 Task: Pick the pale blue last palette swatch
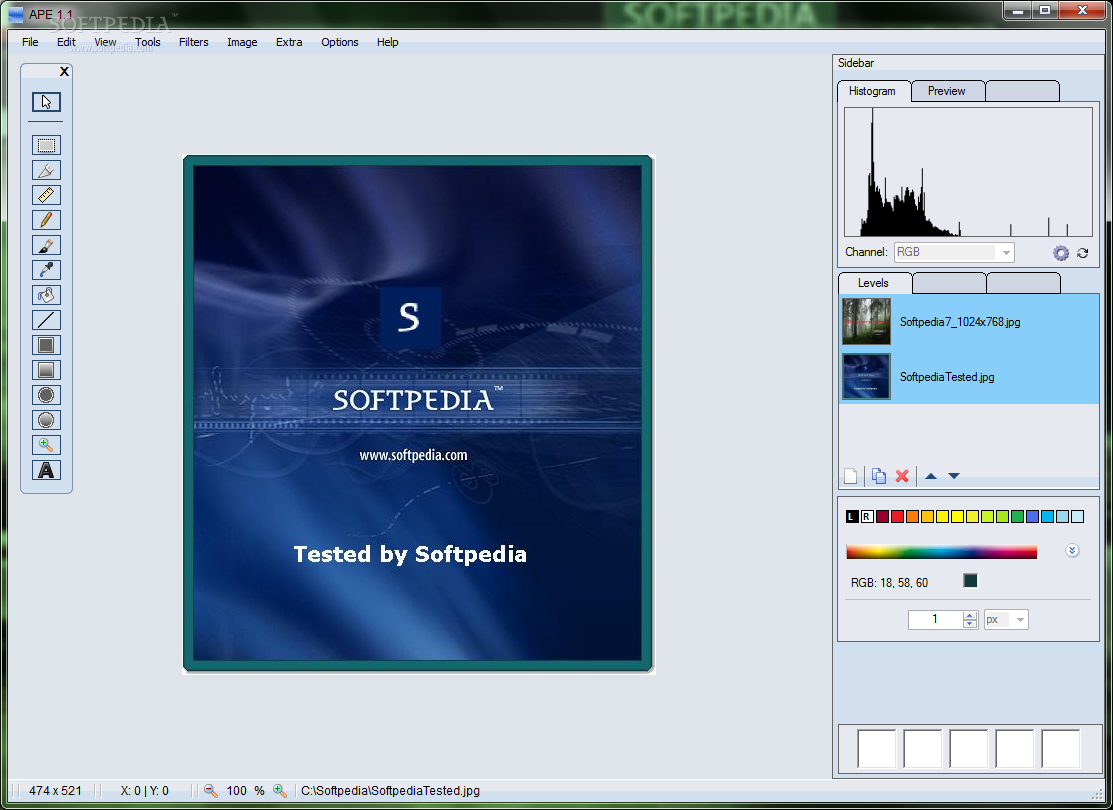(1078, 516)
